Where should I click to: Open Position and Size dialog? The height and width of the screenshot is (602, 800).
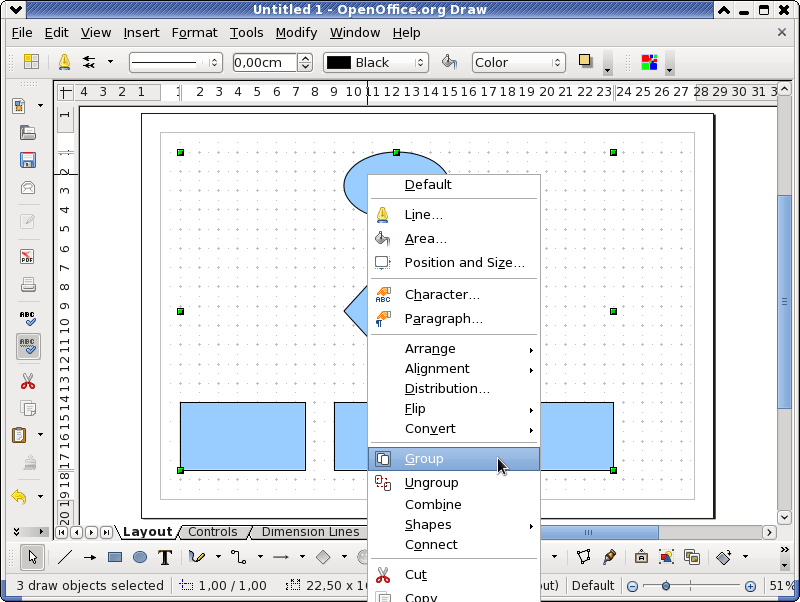454,263
